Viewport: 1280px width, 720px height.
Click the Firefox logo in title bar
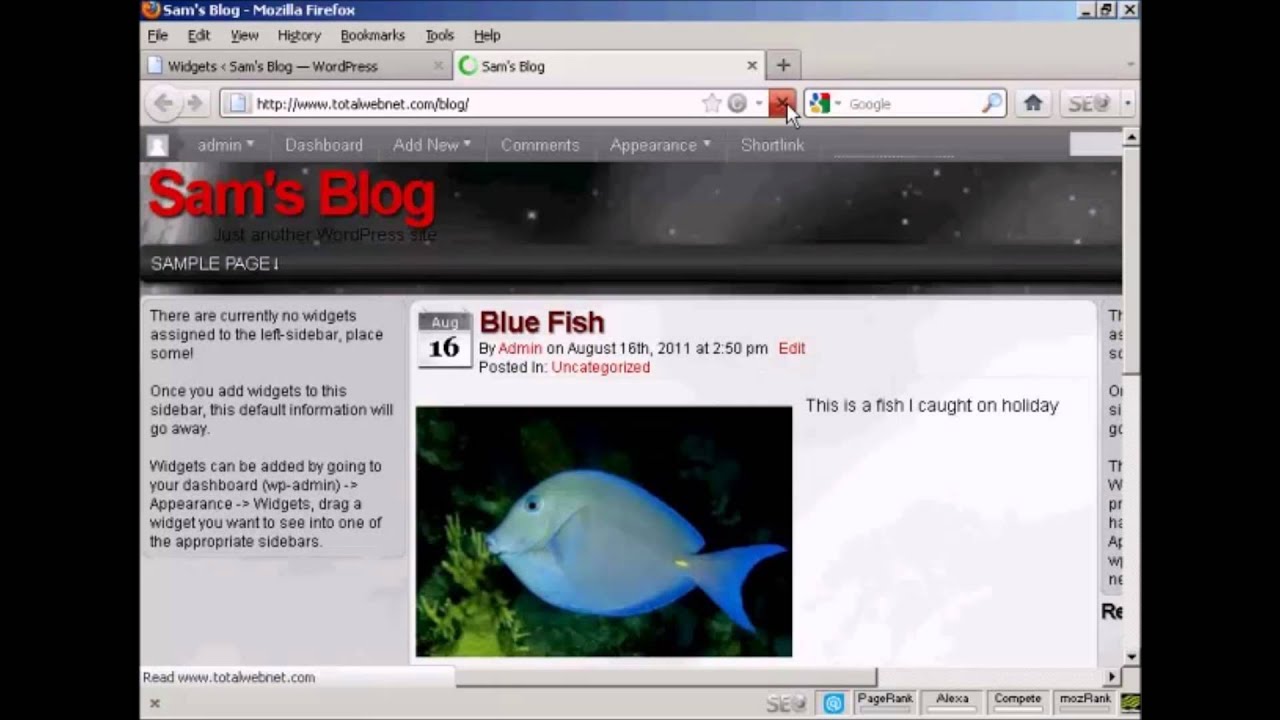(x=151, y=10)
